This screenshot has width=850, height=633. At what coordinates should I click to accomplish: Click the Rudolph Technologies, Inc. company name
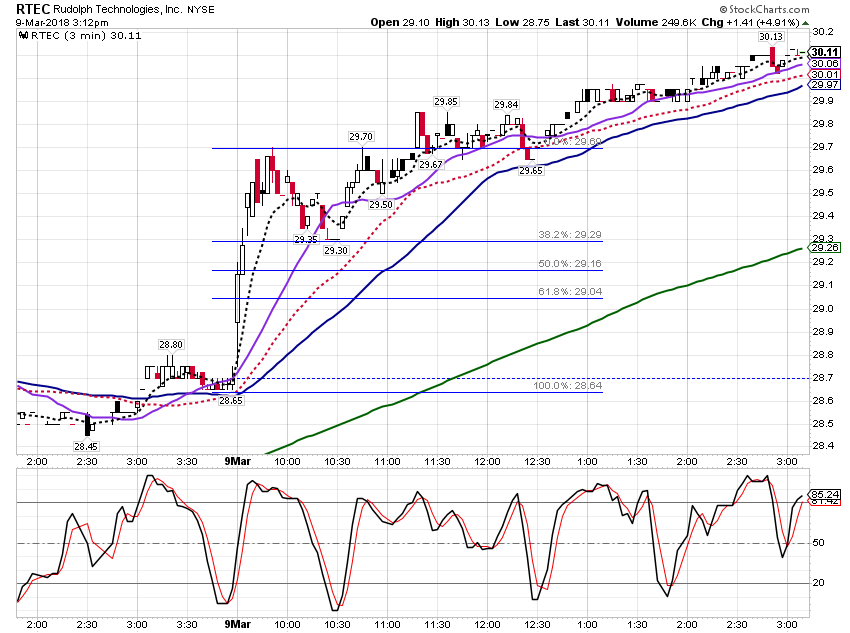click(x=118, y=9)
